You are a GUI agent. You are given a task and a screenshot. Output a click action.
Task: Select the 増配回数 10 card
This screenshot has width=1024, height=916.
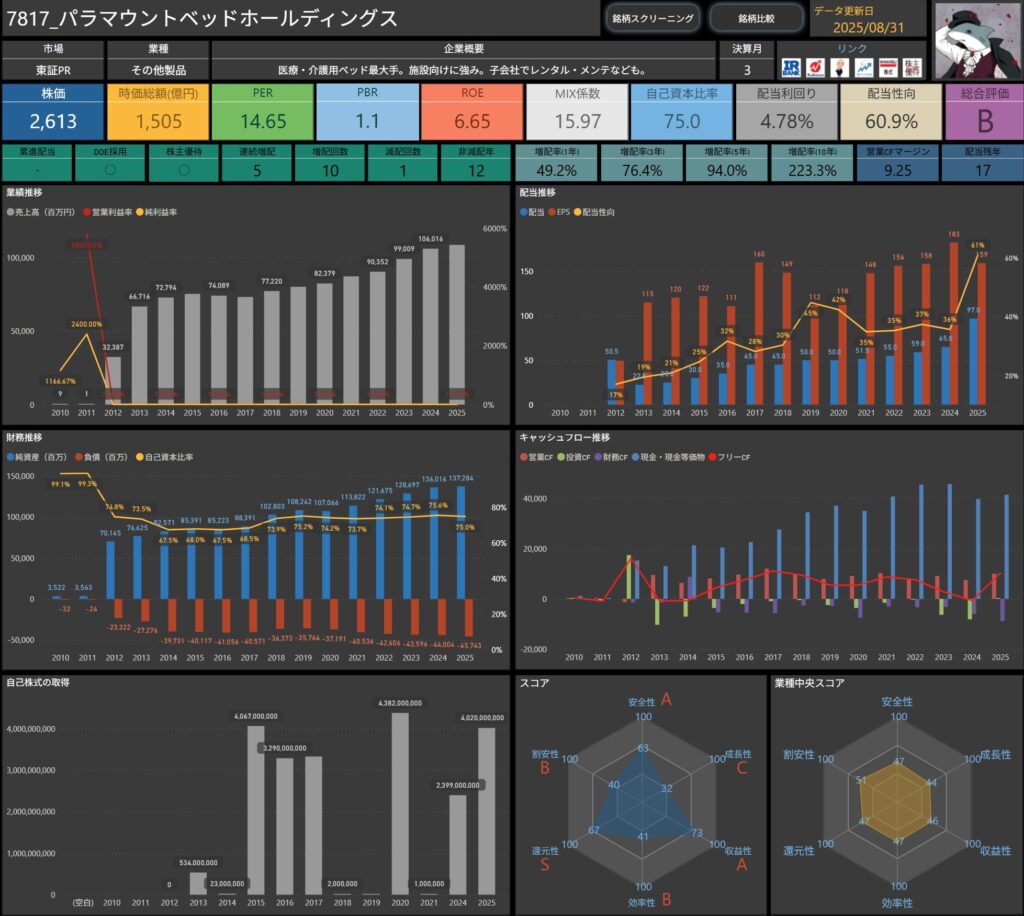point(330,163)
